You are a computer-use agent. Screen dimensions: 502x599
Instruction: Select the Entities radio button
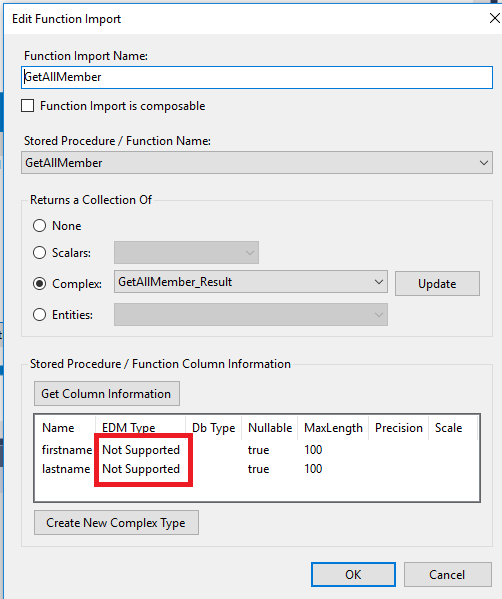[x=39, y=315]
